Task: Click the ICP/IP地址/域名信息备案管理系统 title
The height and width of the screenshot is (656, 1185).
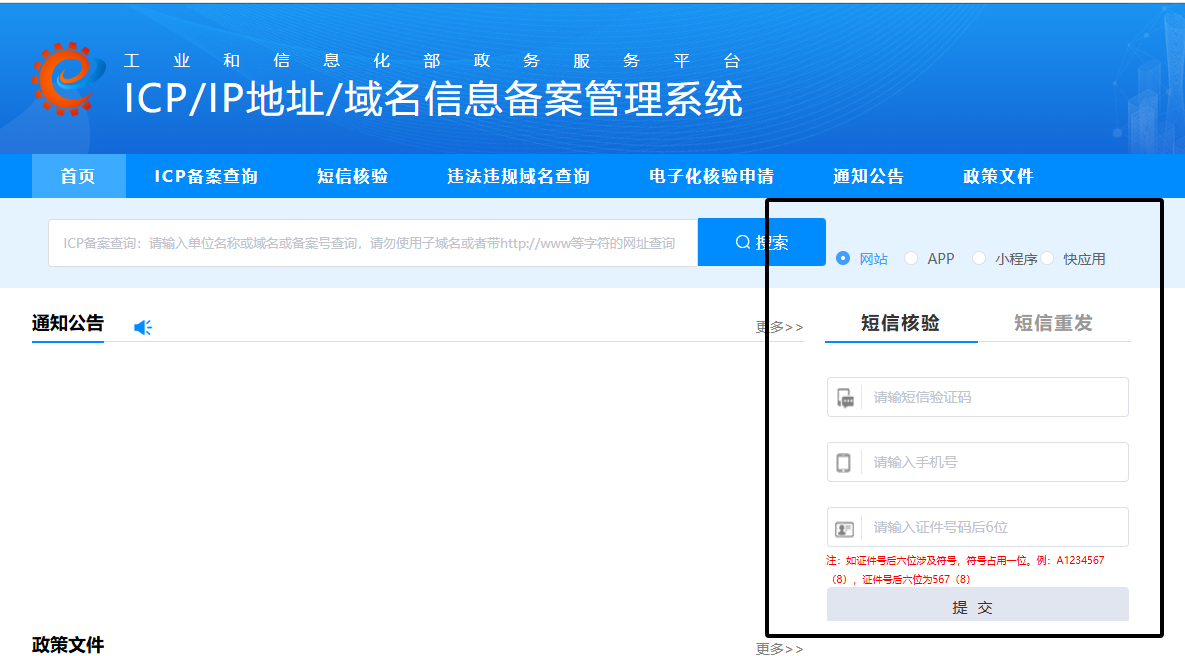Action: pyautogui.click(x=434, y=99)
